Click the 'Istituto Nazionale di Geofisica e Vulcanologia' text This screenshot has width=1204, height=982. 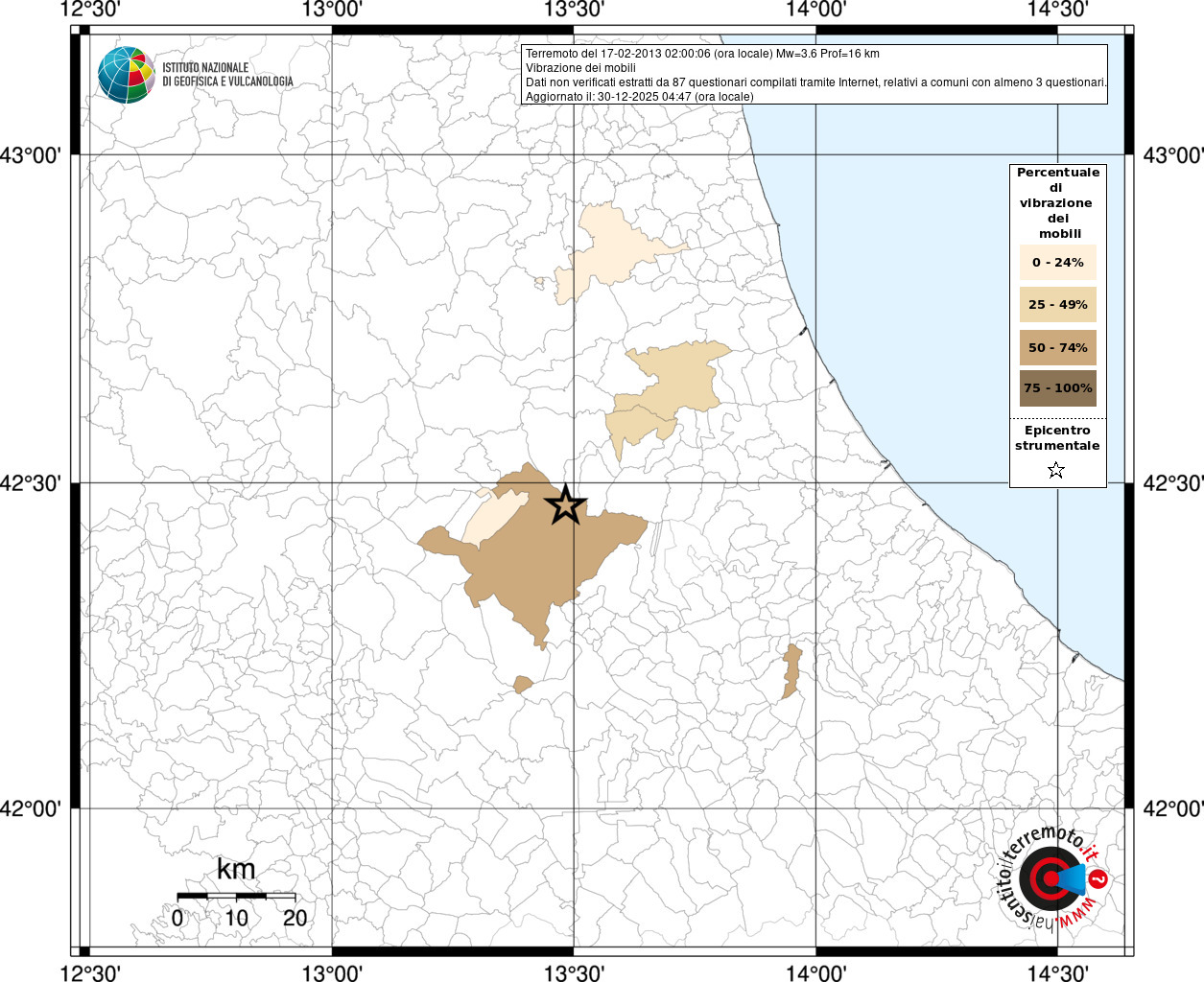(x=227, y=75)
